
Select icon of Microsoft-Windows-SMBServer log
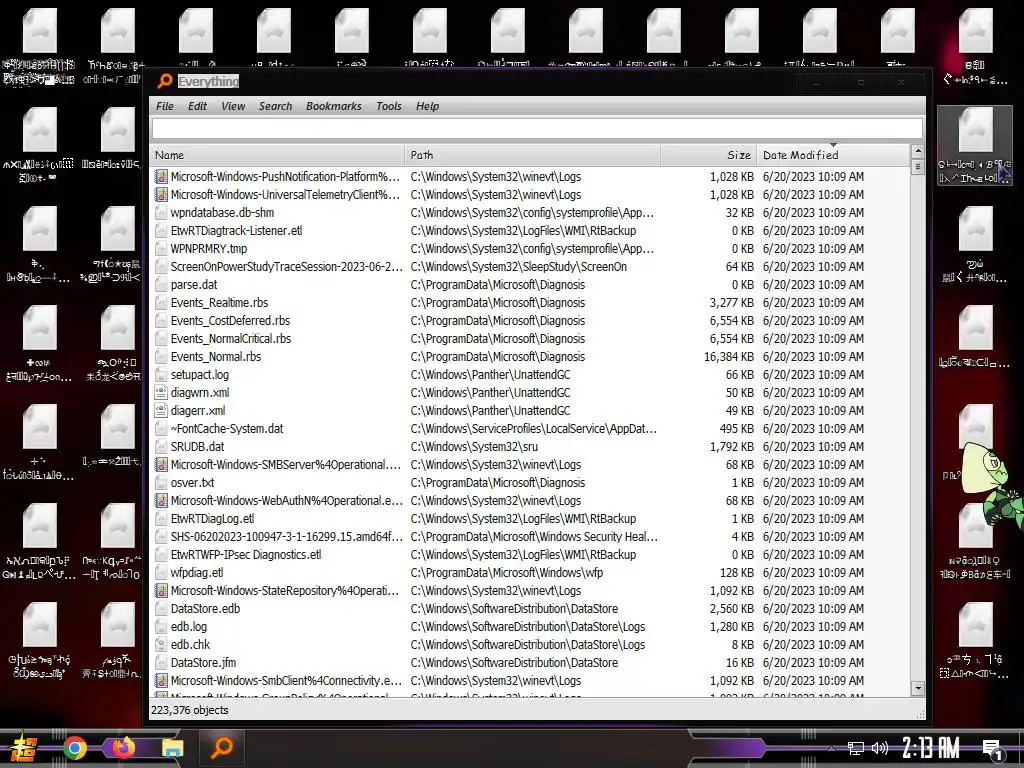(161, 464)
